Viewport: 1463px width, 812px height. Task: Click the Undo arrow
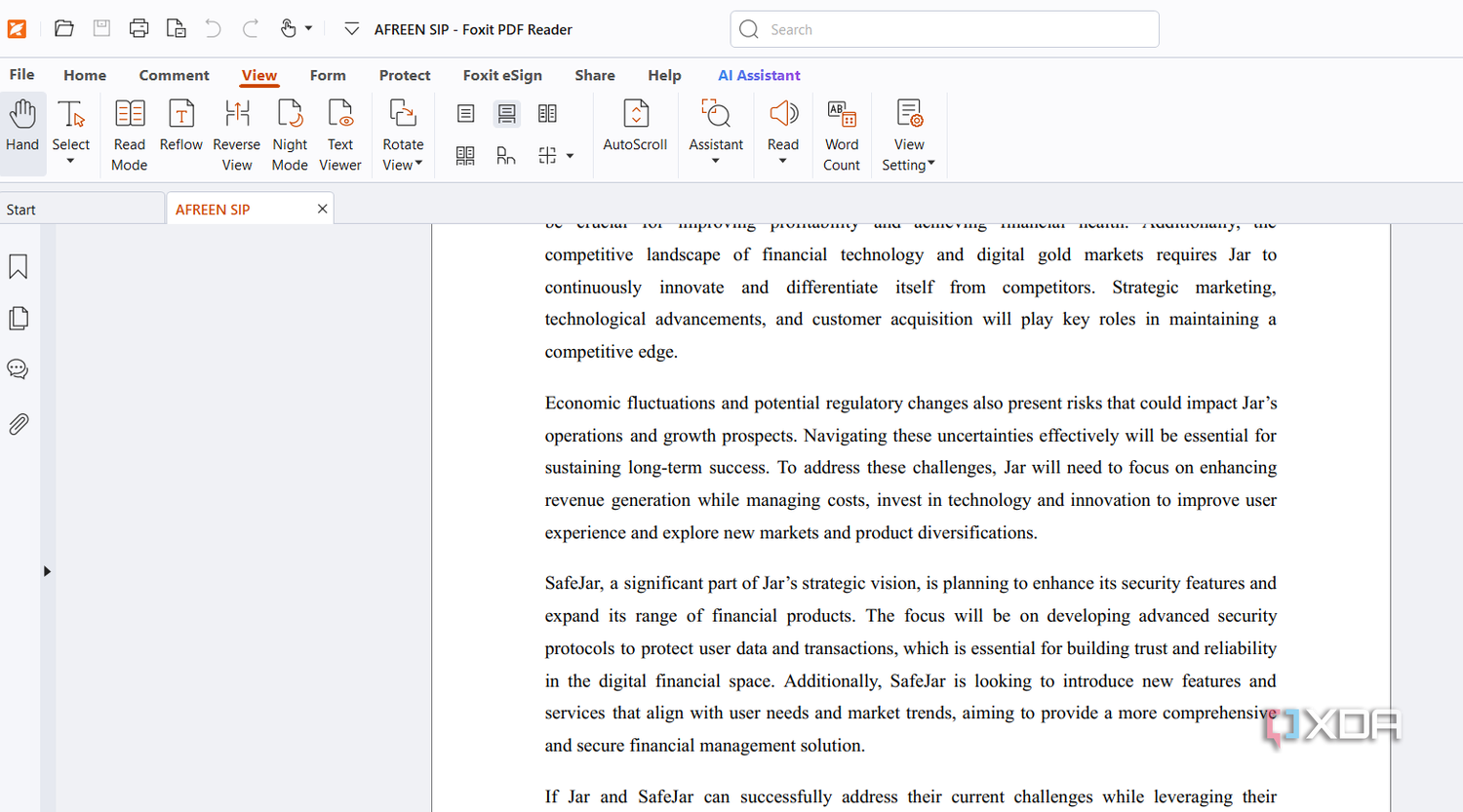pyautogui.click(x=213, y=28)
